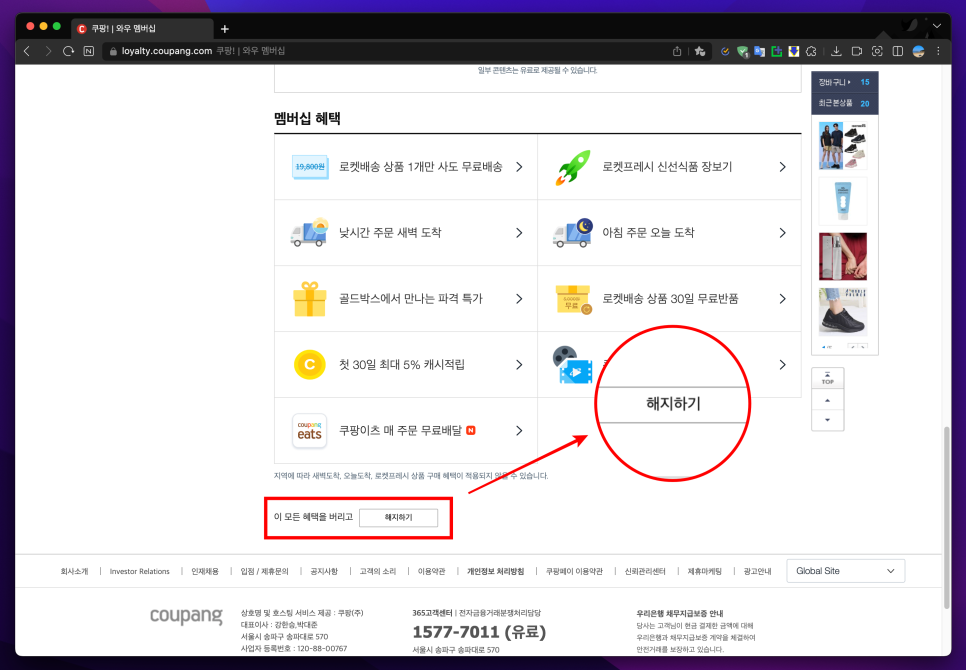This screenshot has height=670, width=966.
Task: Click the green plus-square extension icon
Action: (777, 52)
